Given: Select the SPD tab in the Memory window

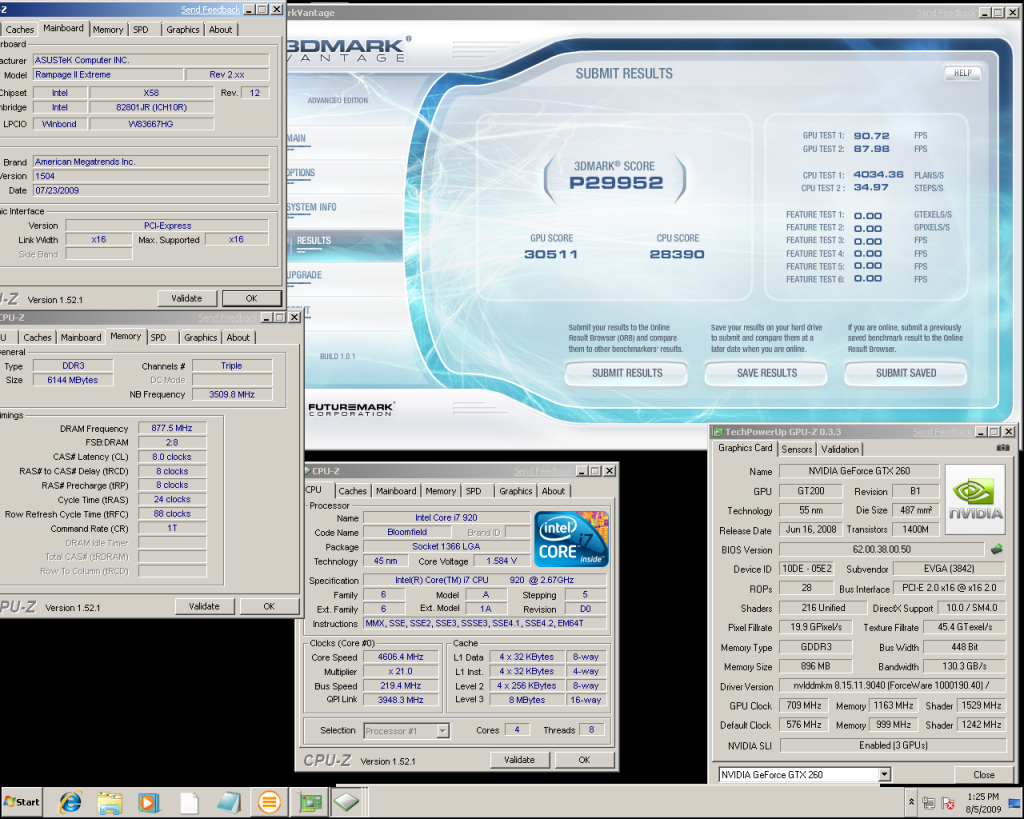Looking at the screenshot, I should pos(158,337).
